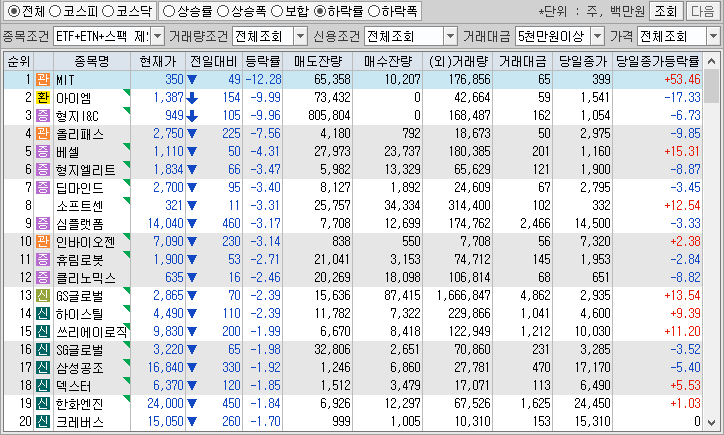Sort by 등락률 column header
Image resolution: width=724 pixels, height=435 pixels.
pos(262,61)
